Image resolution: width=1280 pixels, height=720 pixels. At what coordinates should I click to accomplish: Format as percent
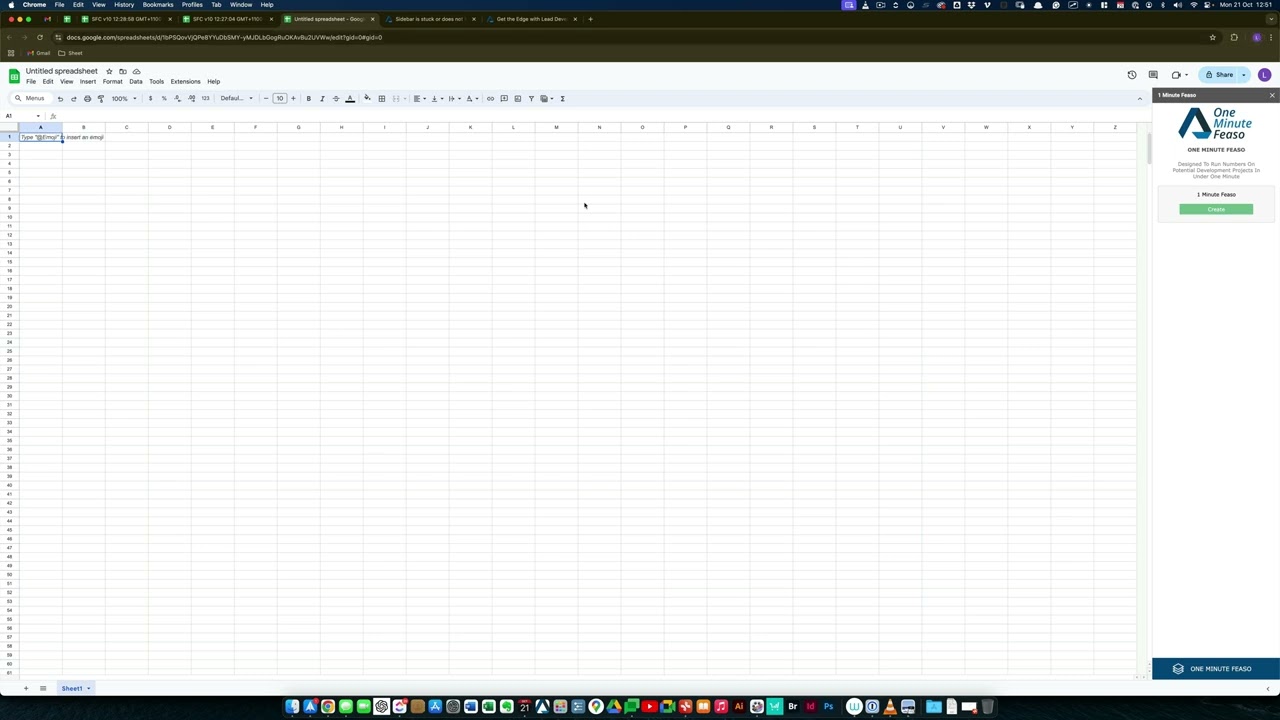click(x=164, y=98)
